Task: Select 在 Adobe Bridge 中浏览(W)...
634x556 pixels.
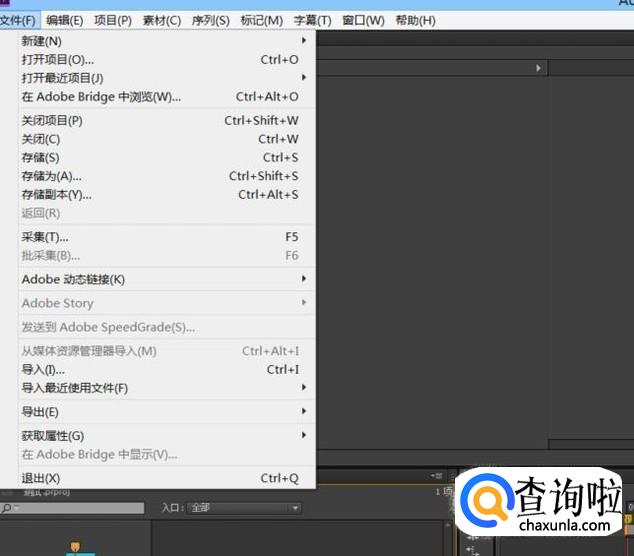Action: click(166, 97)
